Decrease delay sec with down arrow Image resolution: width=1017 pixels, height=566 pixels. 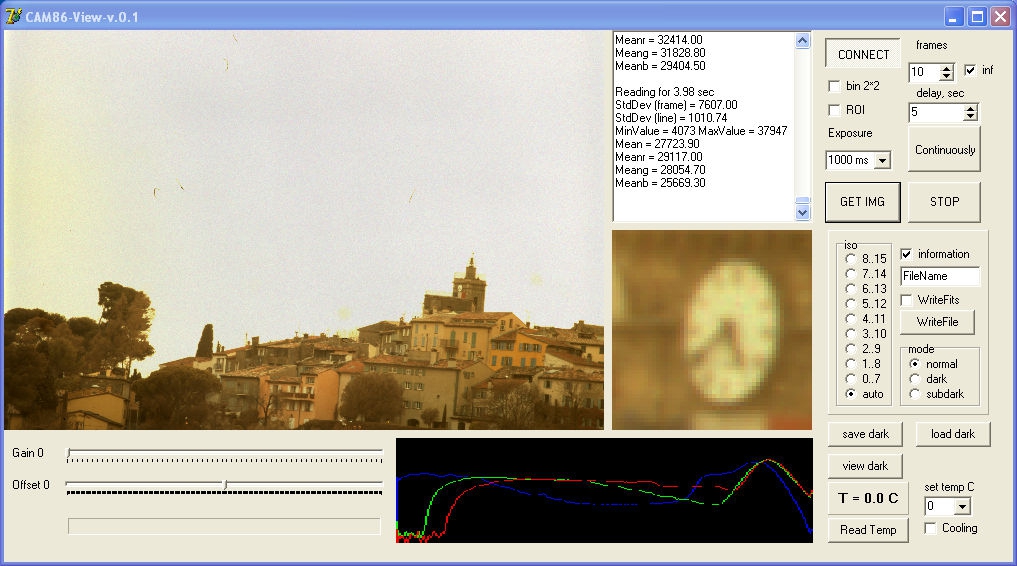tap(970, 116)
